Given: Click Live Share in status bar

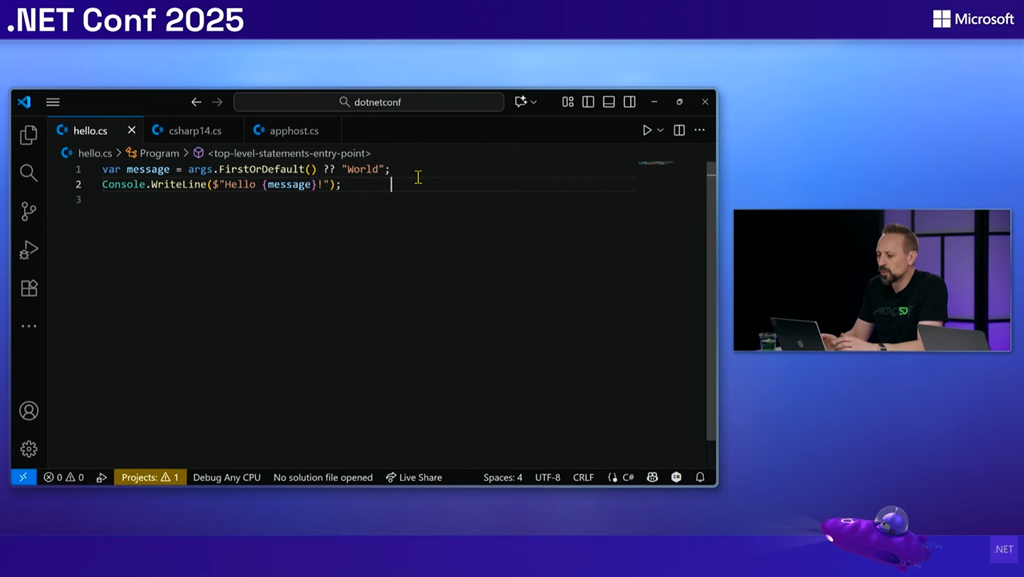Looking at the screenshot, I should [414, 477].
